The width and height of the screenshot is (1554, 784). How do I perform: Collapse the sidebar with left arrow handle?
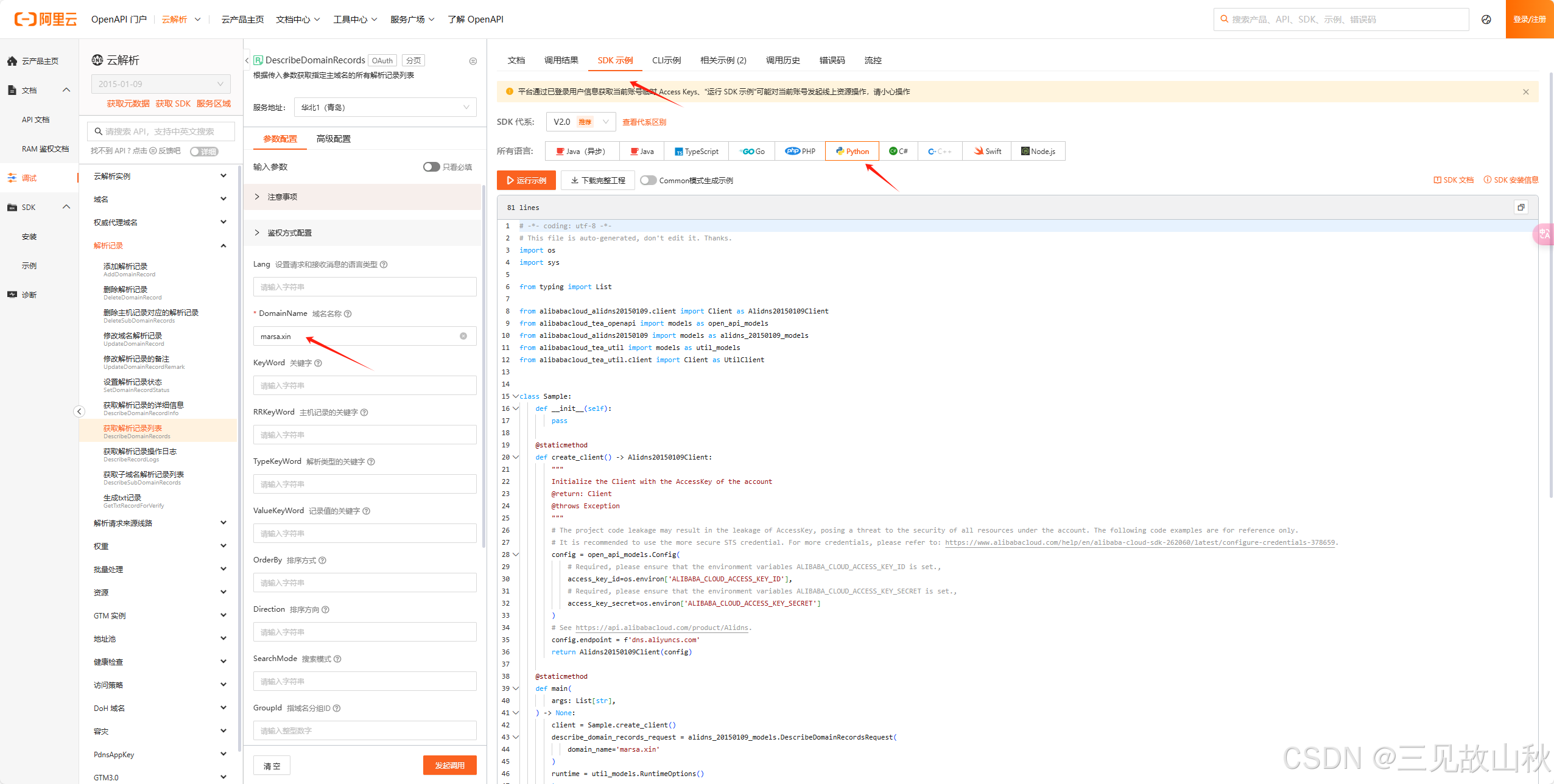point(79,411)
